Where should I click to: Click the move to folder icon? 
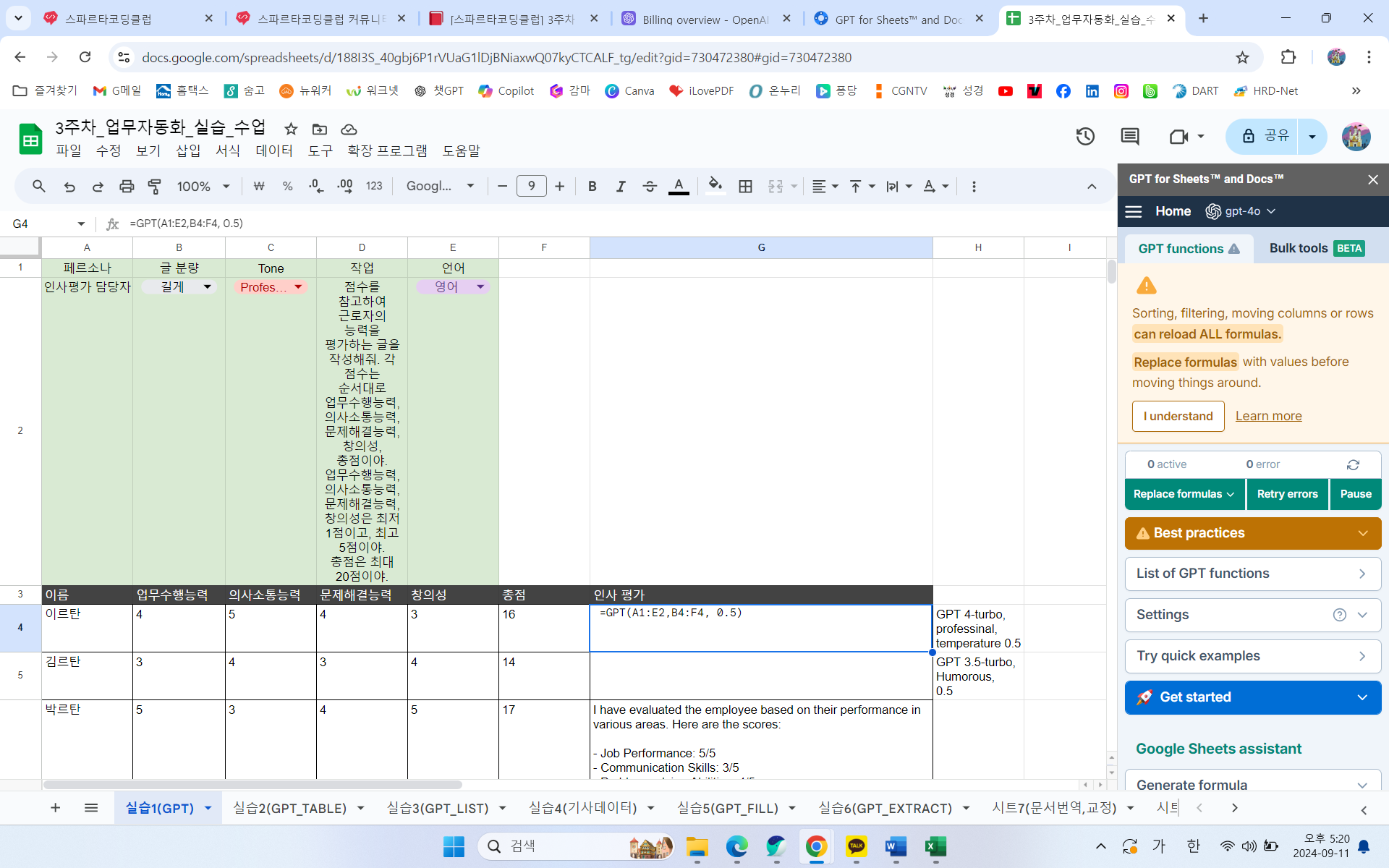pyautogui.click(x=320, y=129)
